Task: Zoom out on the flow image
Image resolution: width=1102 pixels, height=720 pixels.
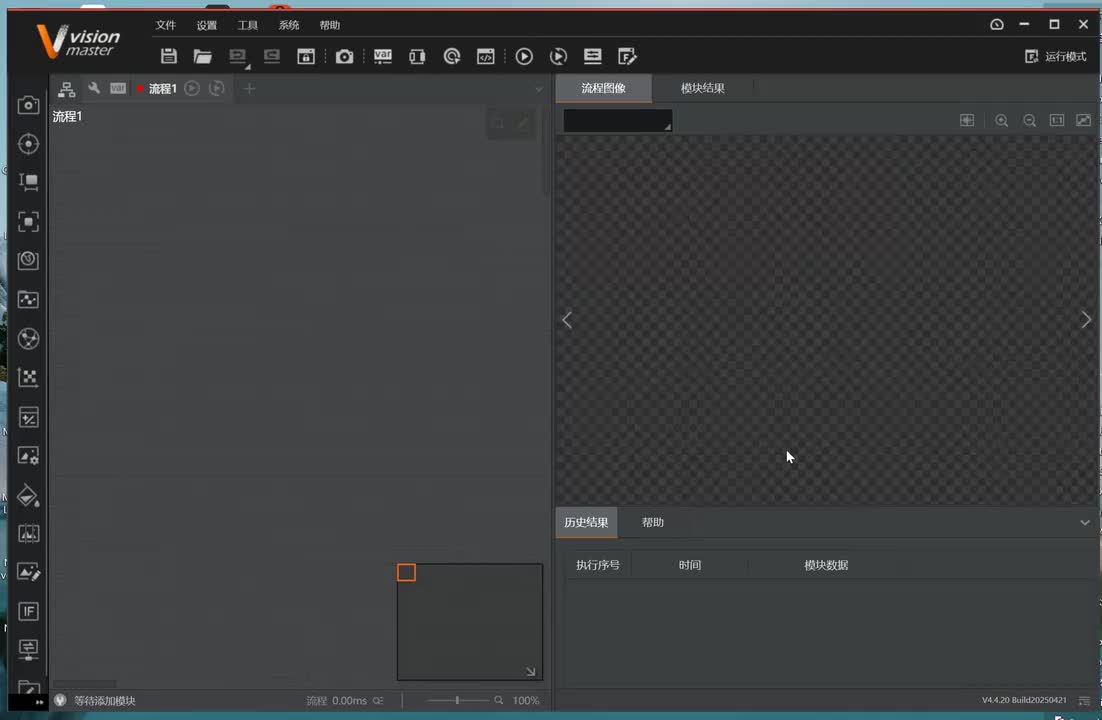Action: click(1029, 121)
